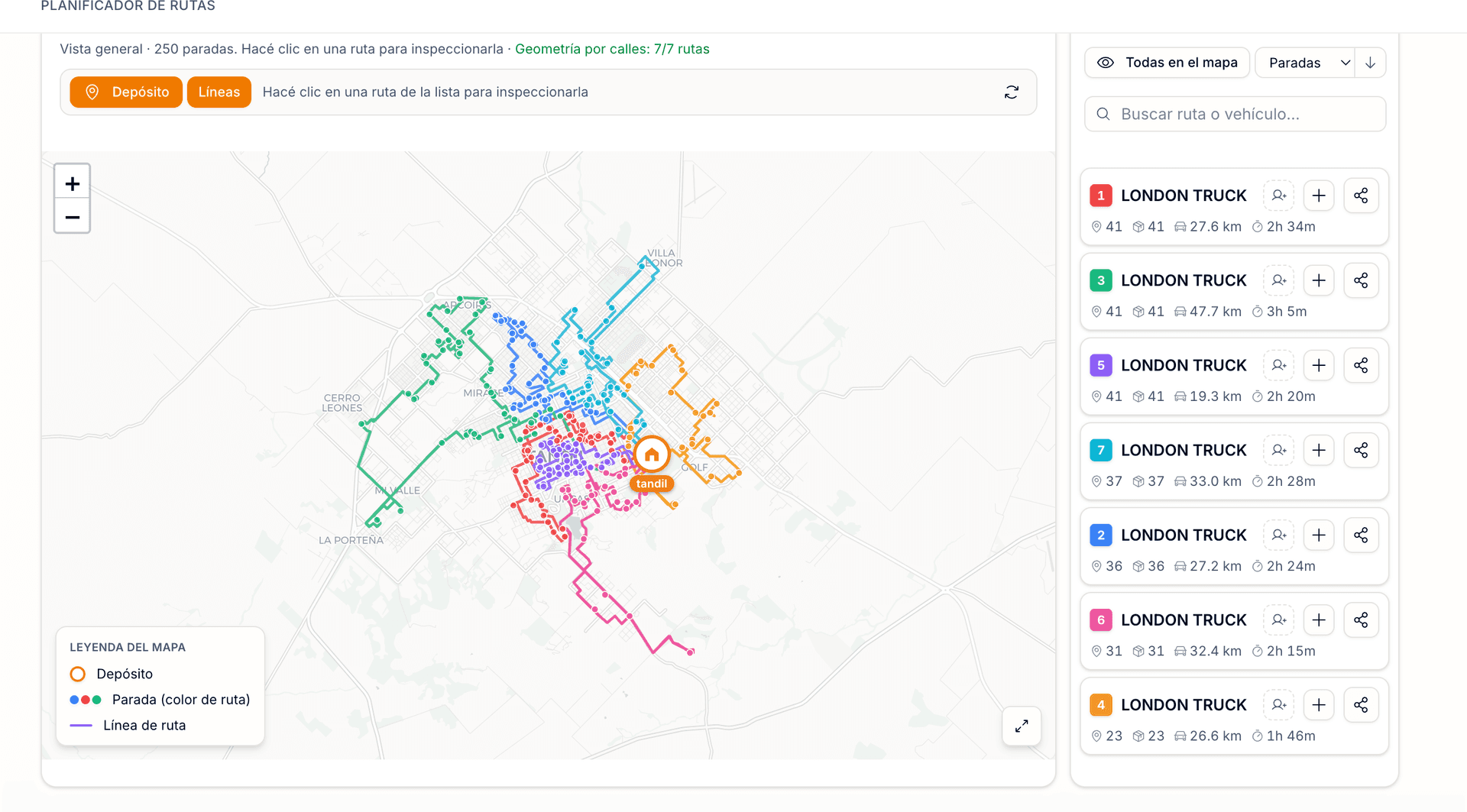Add stop to route 5 LONDON TRUCK
Image resolution: width=1467 pixels, height=812 pixels.
pos(1319,365)
